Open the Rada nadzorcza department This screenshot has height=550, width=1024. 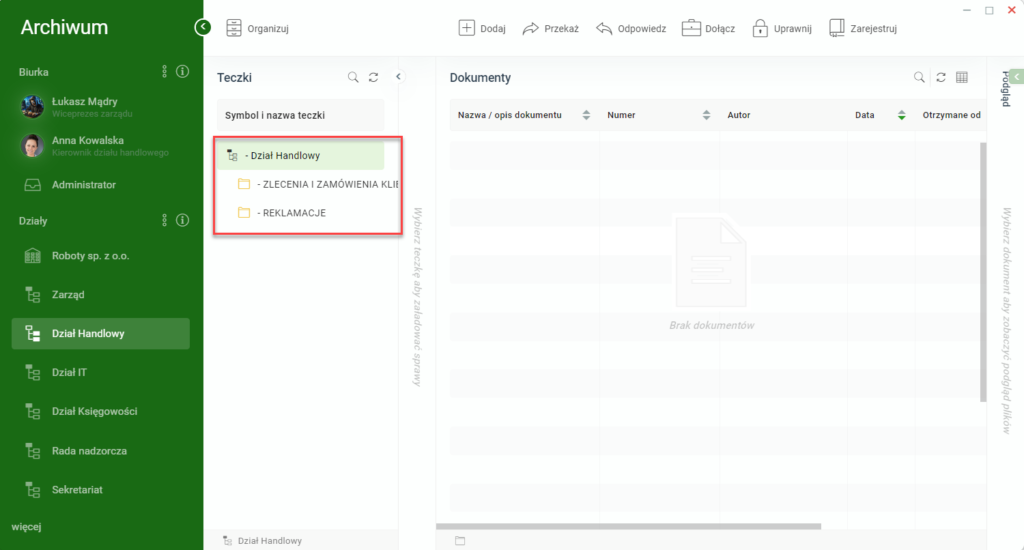coord(101,451)
